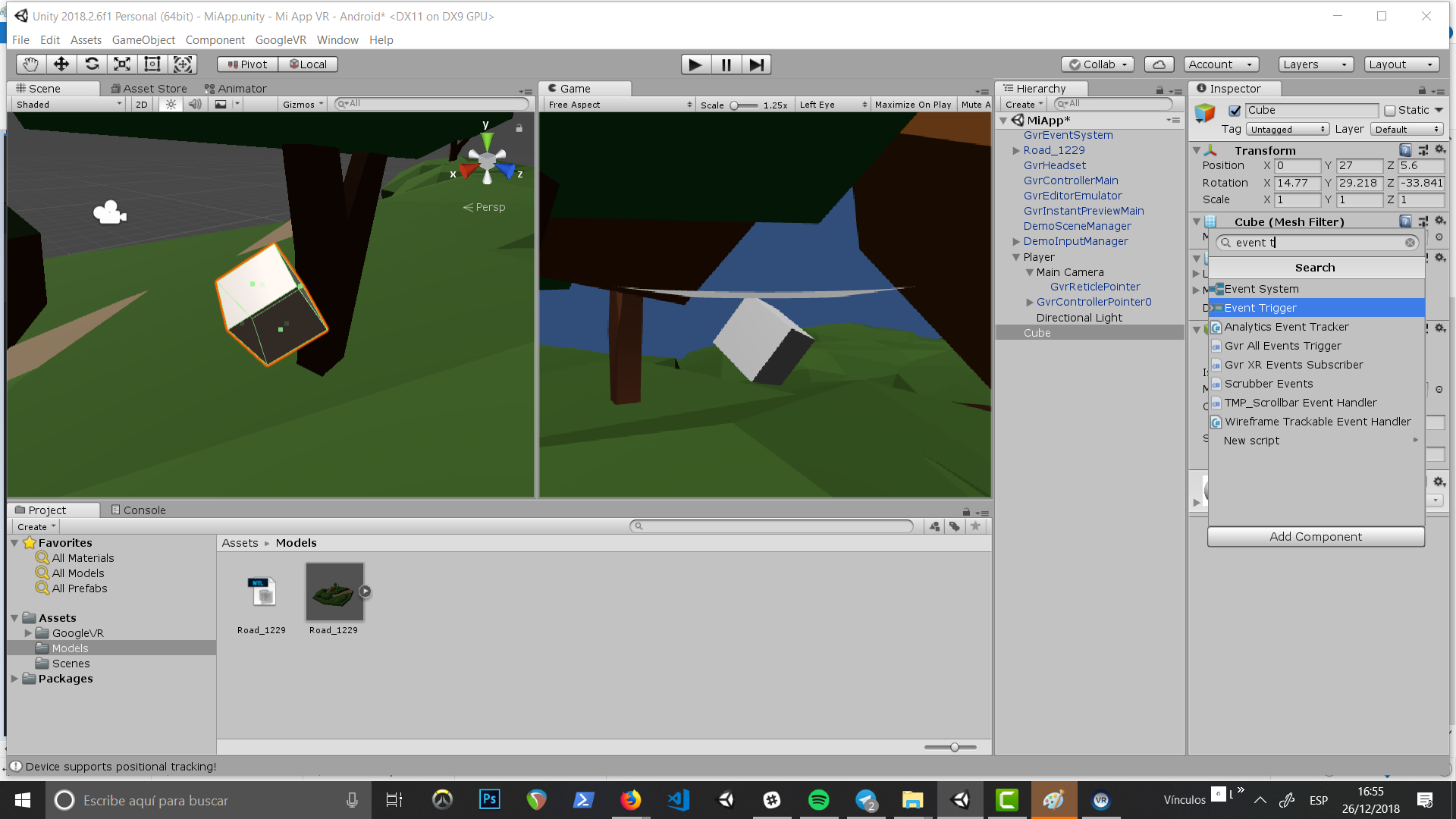This screenshot has height=819, width=1456.
Task: Switch to the Asset Store tab
Action: click(149, 89)
